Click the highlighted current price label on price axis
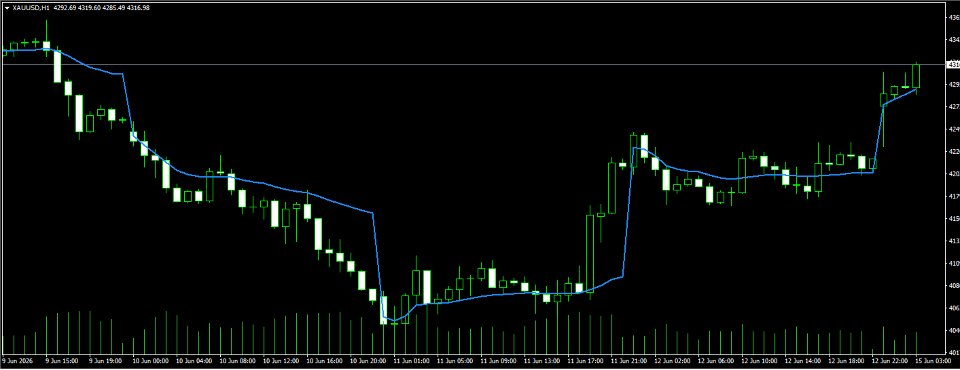 point(953,64)
